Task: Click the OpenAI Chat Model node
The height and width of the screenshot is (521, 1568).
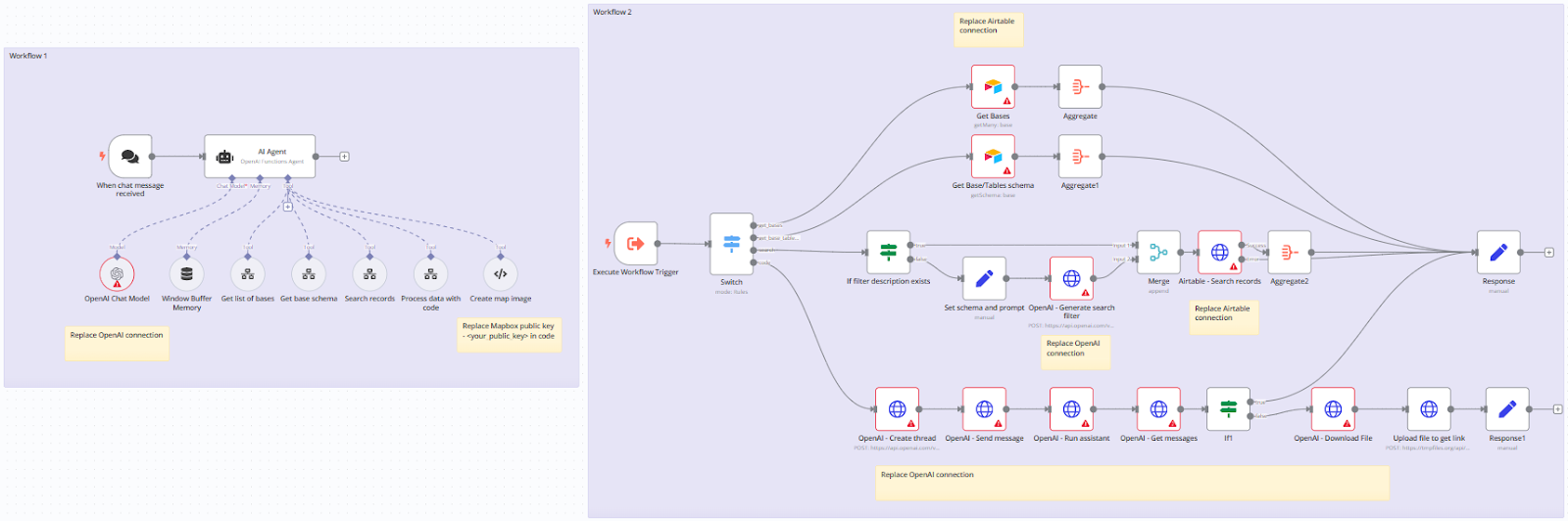Action: (x=117, y=274)
